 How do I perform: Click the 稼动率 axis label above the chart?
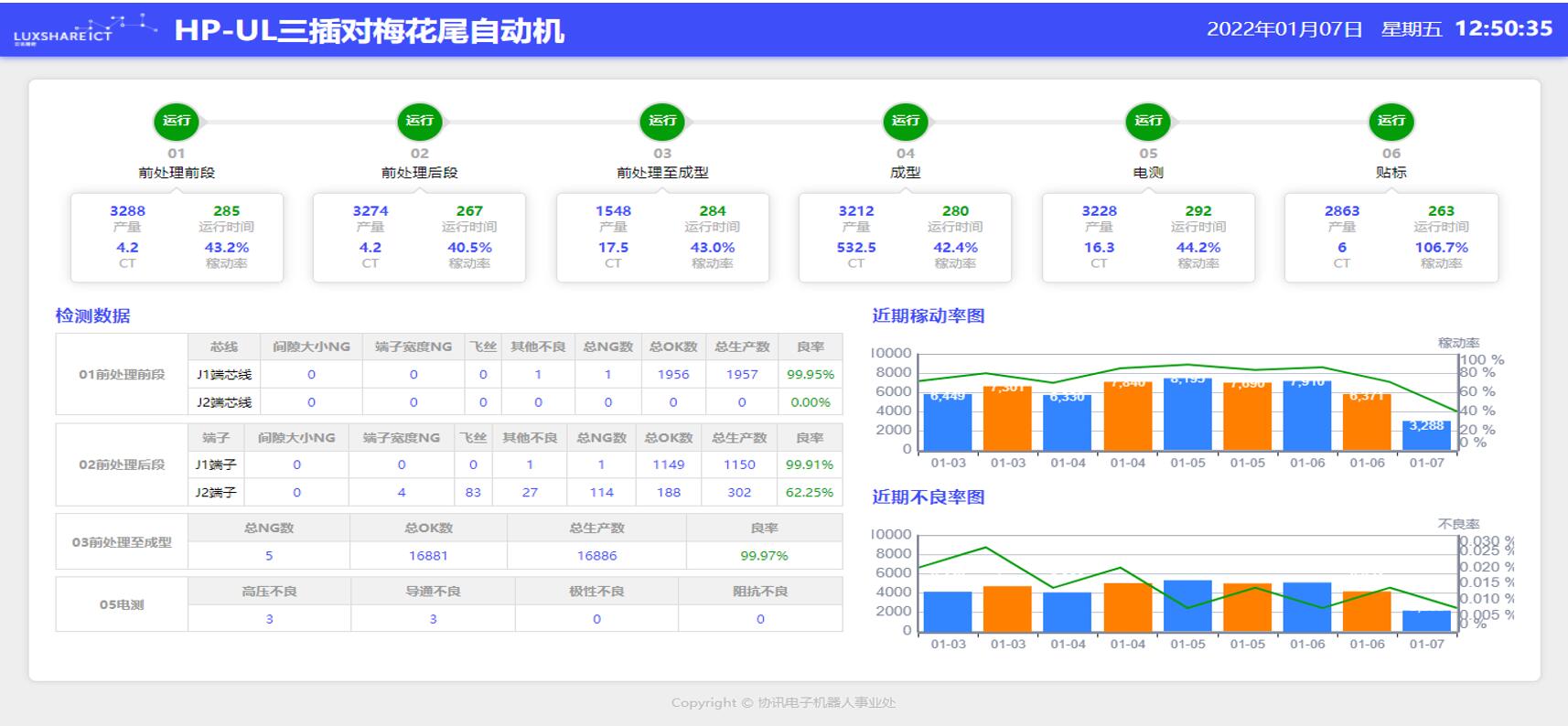(1458, 343)
